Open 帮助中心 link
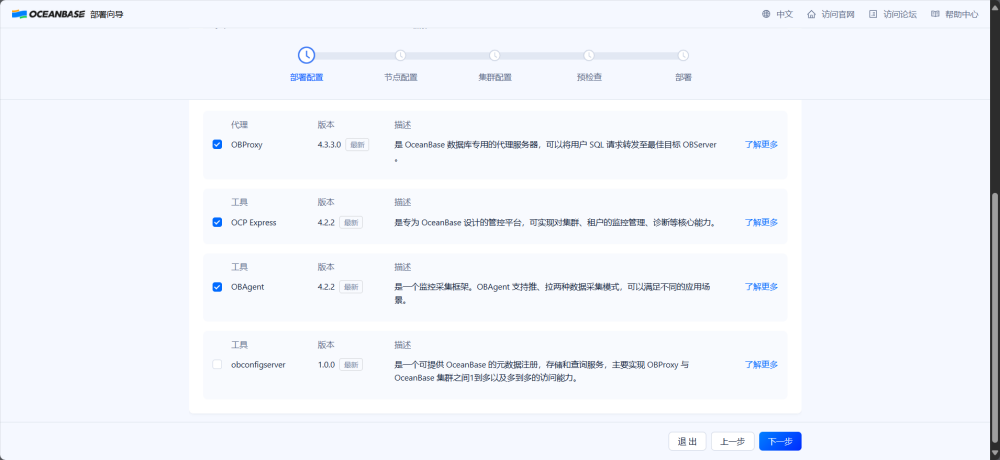1000x460 pixels. pos(962,14)
